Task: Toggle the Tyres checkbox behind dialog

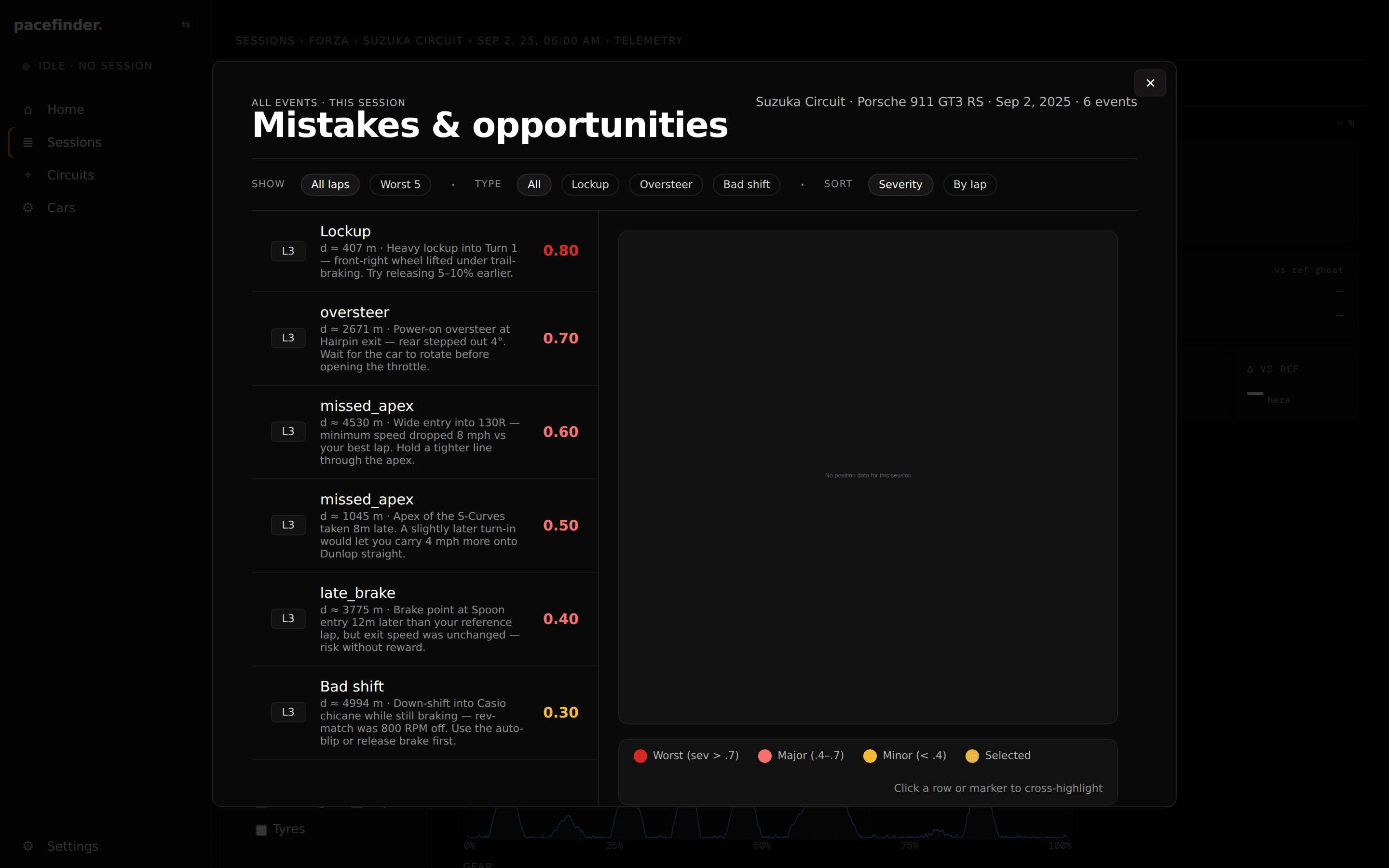Action: coord(261,830)
